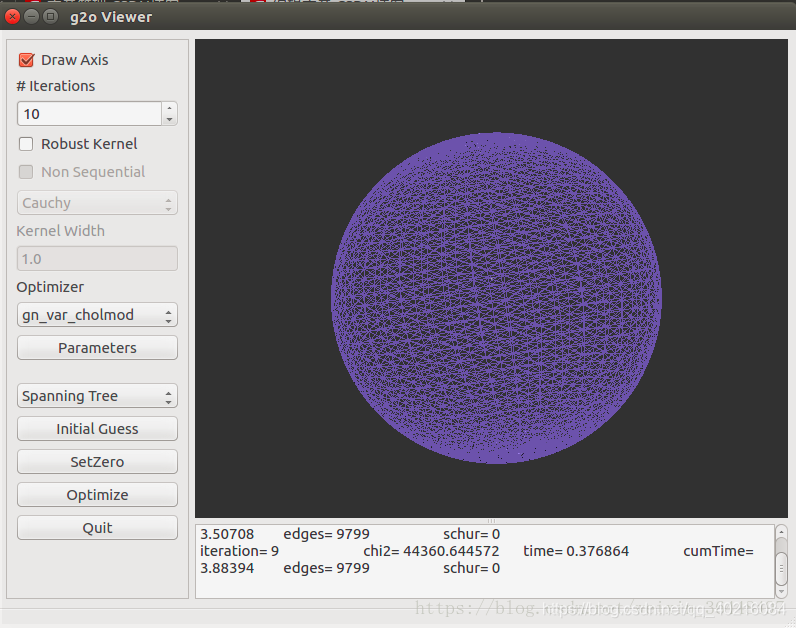This screenshot has height=628, width=796.
Task: Click the Parameters button
Action: point(97,348)
